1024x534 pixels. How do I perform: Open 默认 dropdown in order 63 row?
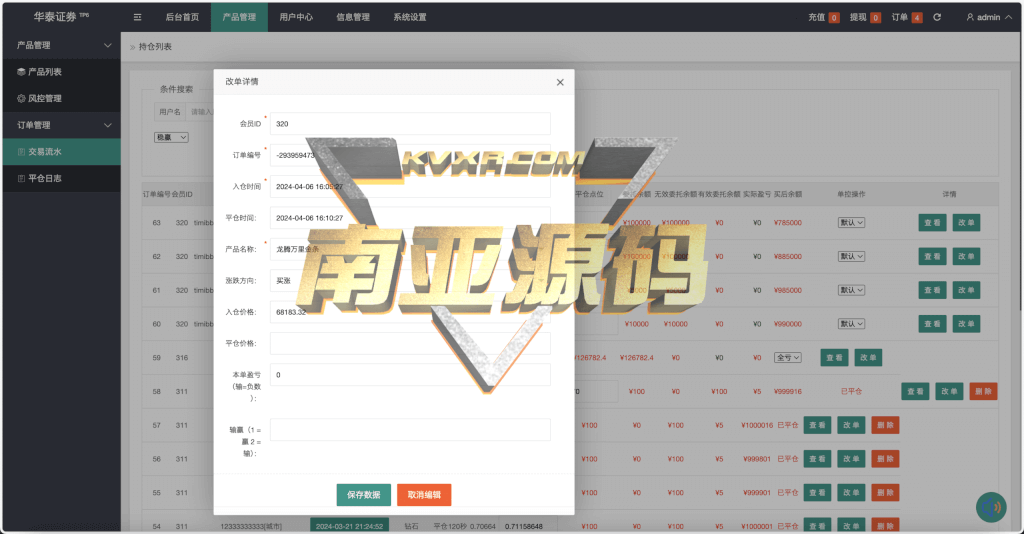pos(852,223)
